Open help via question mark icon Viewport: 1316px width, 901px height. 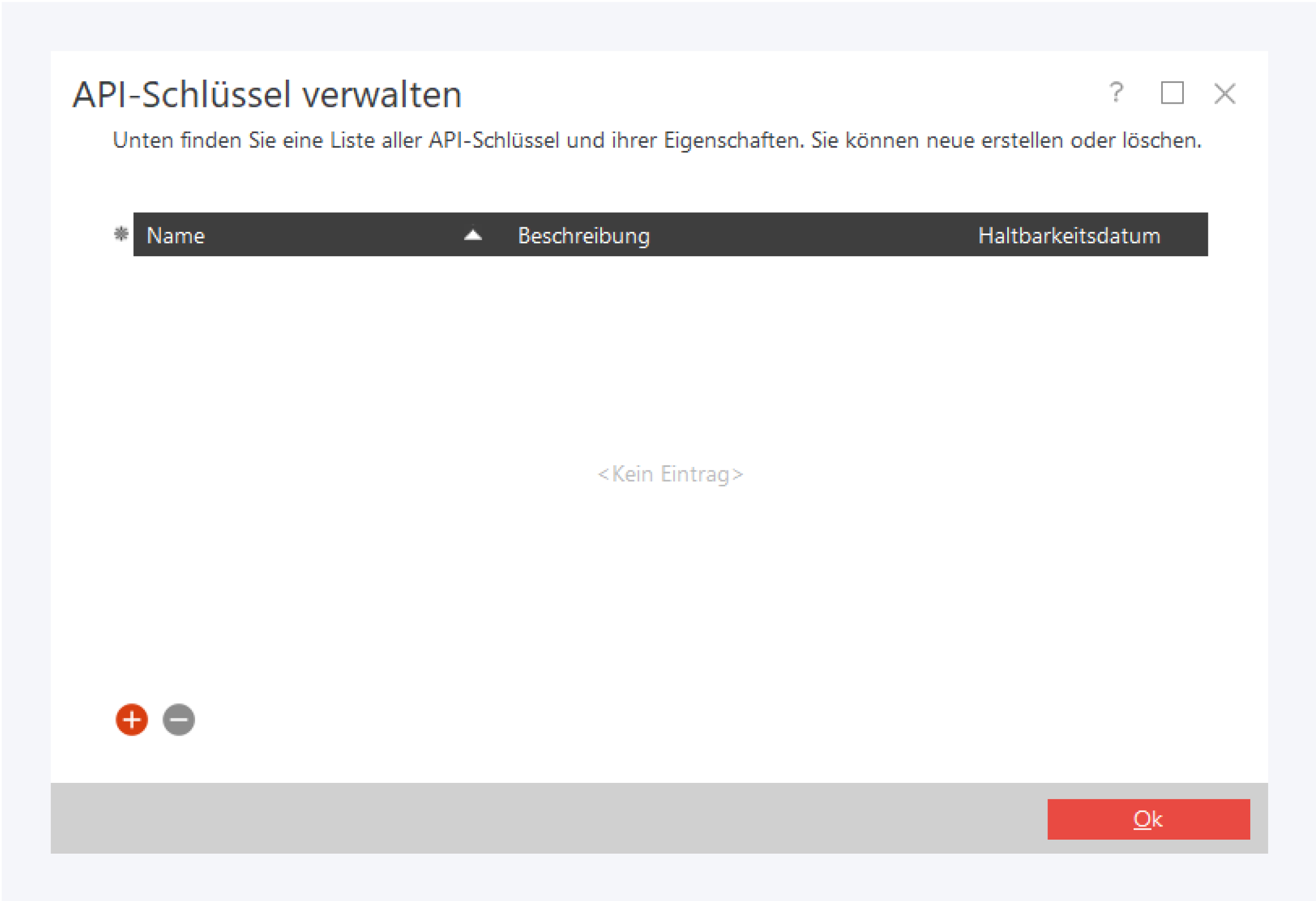pyautogui.click(x=1115, y=92)
